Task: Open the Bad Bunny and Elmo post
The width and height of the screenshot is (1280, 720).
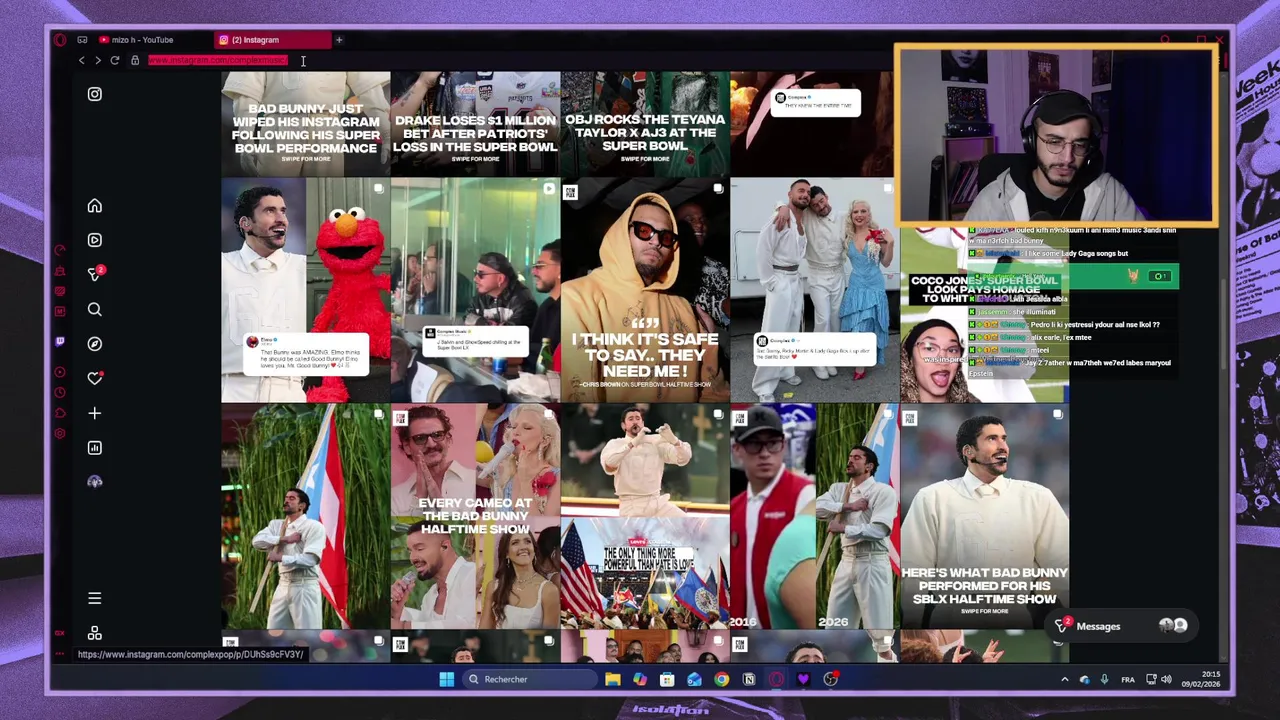Action: (305, 290)
